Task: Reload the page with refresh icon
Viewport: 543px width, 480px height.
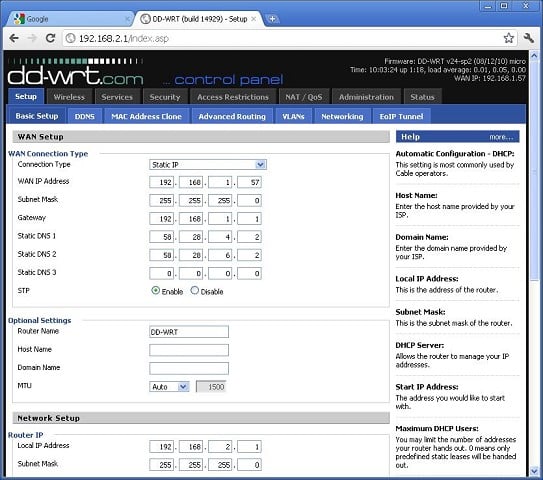Action: (51, 38)
